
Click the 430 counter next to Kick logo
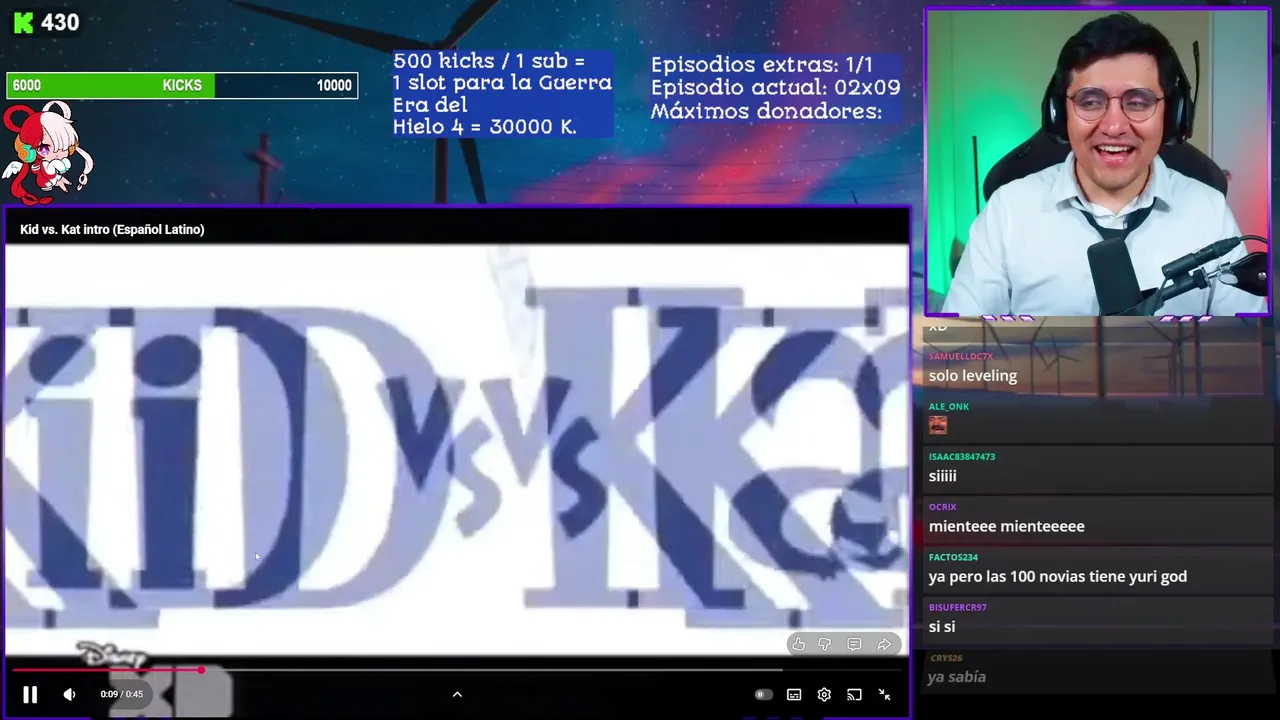click(x=60, y=22)
